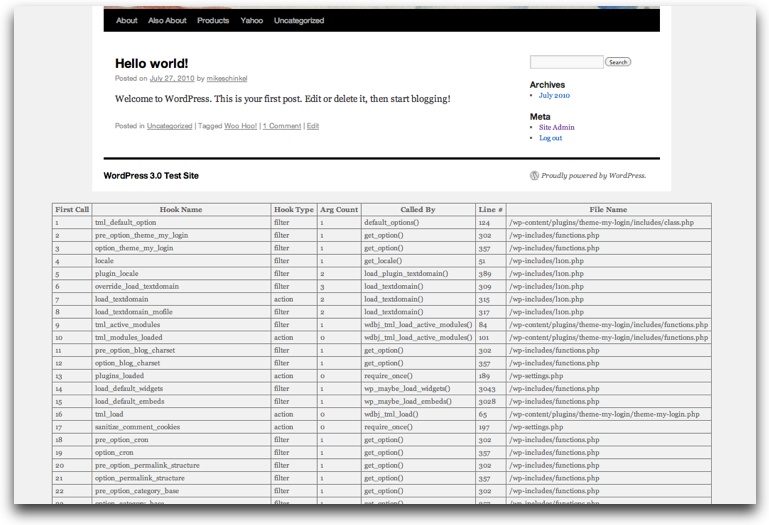This screenshot has height=525, width=769.
Task: Click the First Call column header
Action: (x=72, y=210)
